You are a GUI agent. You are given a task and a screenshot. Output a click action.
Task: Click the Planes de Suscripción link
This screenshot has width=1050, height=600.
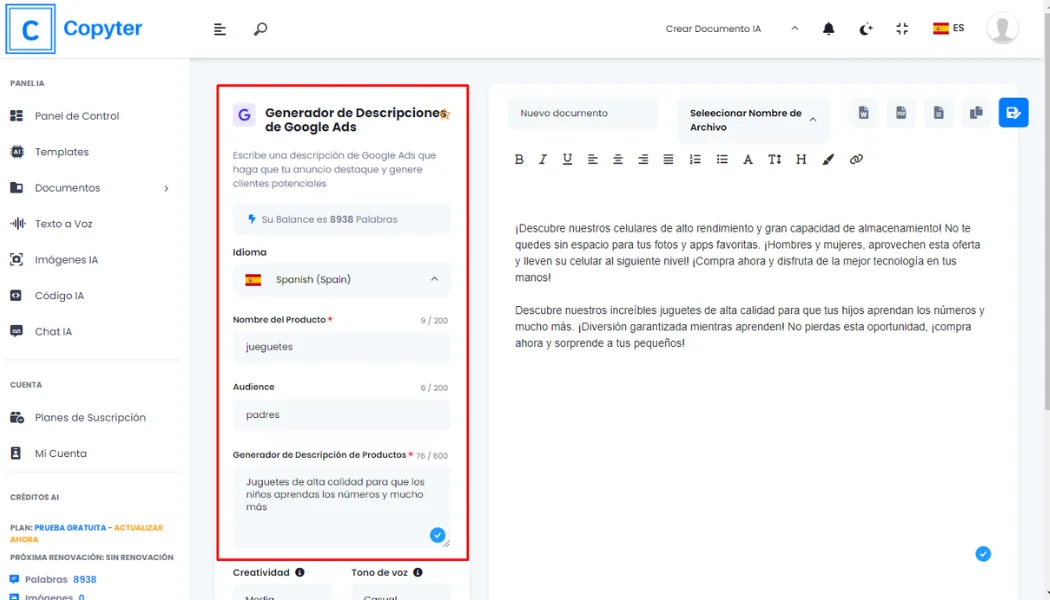[90, 418]
